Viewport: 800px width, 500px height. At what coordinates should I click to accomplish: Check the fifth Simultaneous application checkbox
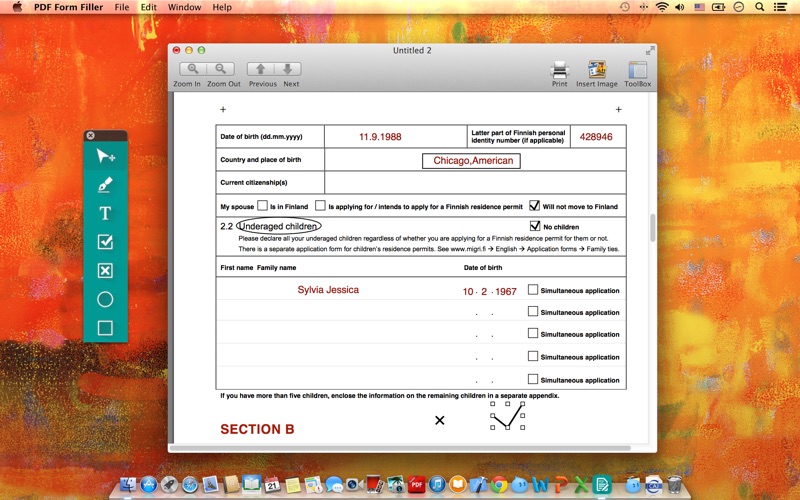[x=533, y=379]
